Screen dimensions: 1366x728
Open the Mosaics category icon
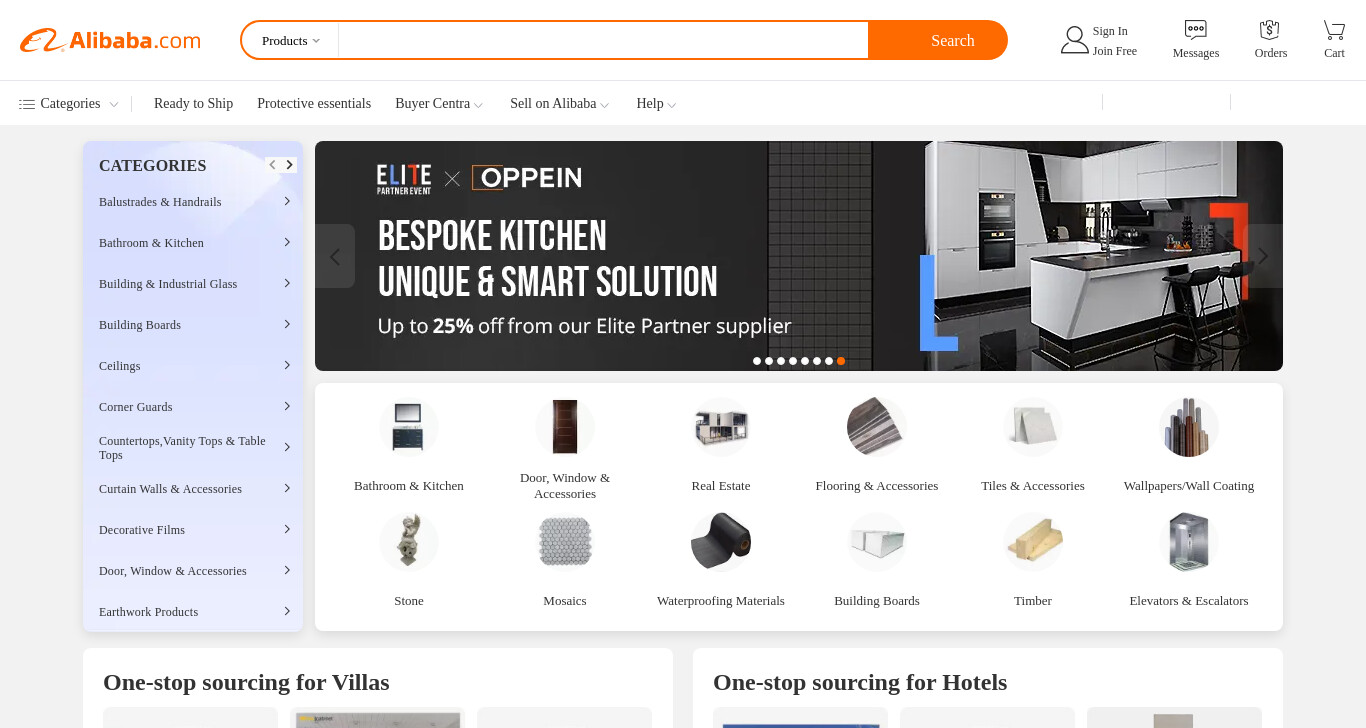pyautogui.click(x=565, y=542)
